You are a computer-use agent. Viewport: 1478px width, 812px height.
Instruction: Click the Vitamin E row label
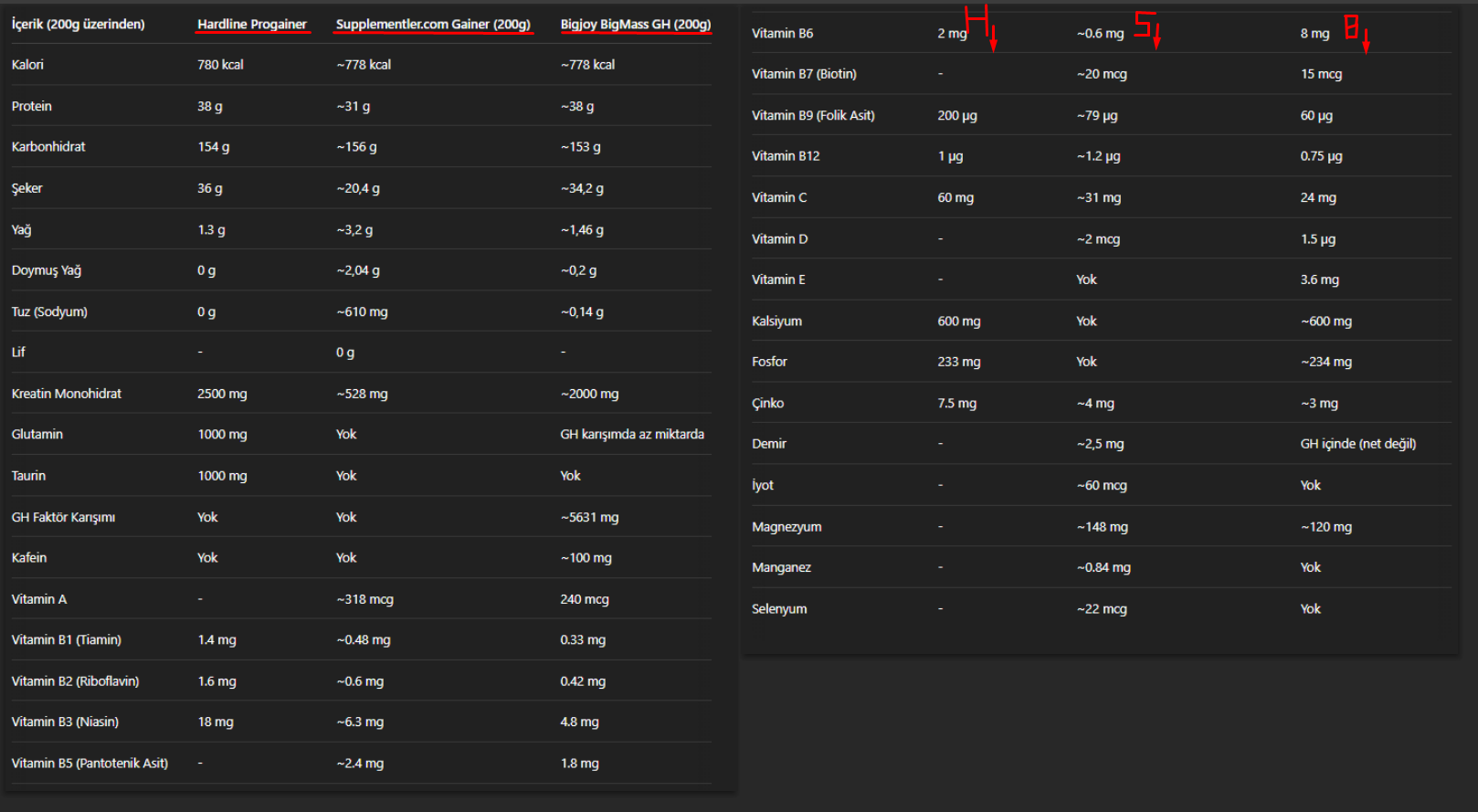click(779, 279)
